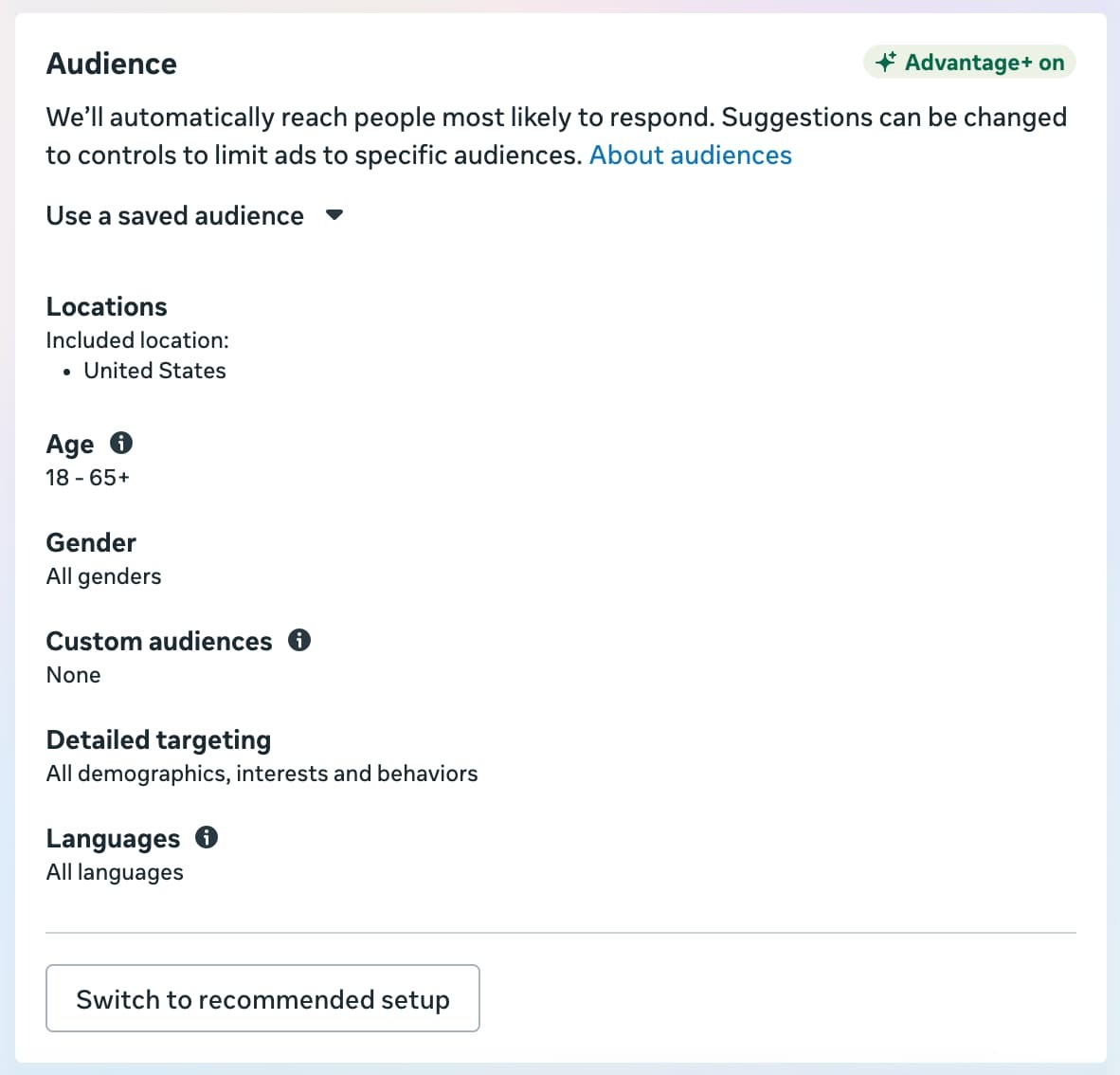
Task: Expand the saved audience dropdown arrow
Action: point(334,215)
